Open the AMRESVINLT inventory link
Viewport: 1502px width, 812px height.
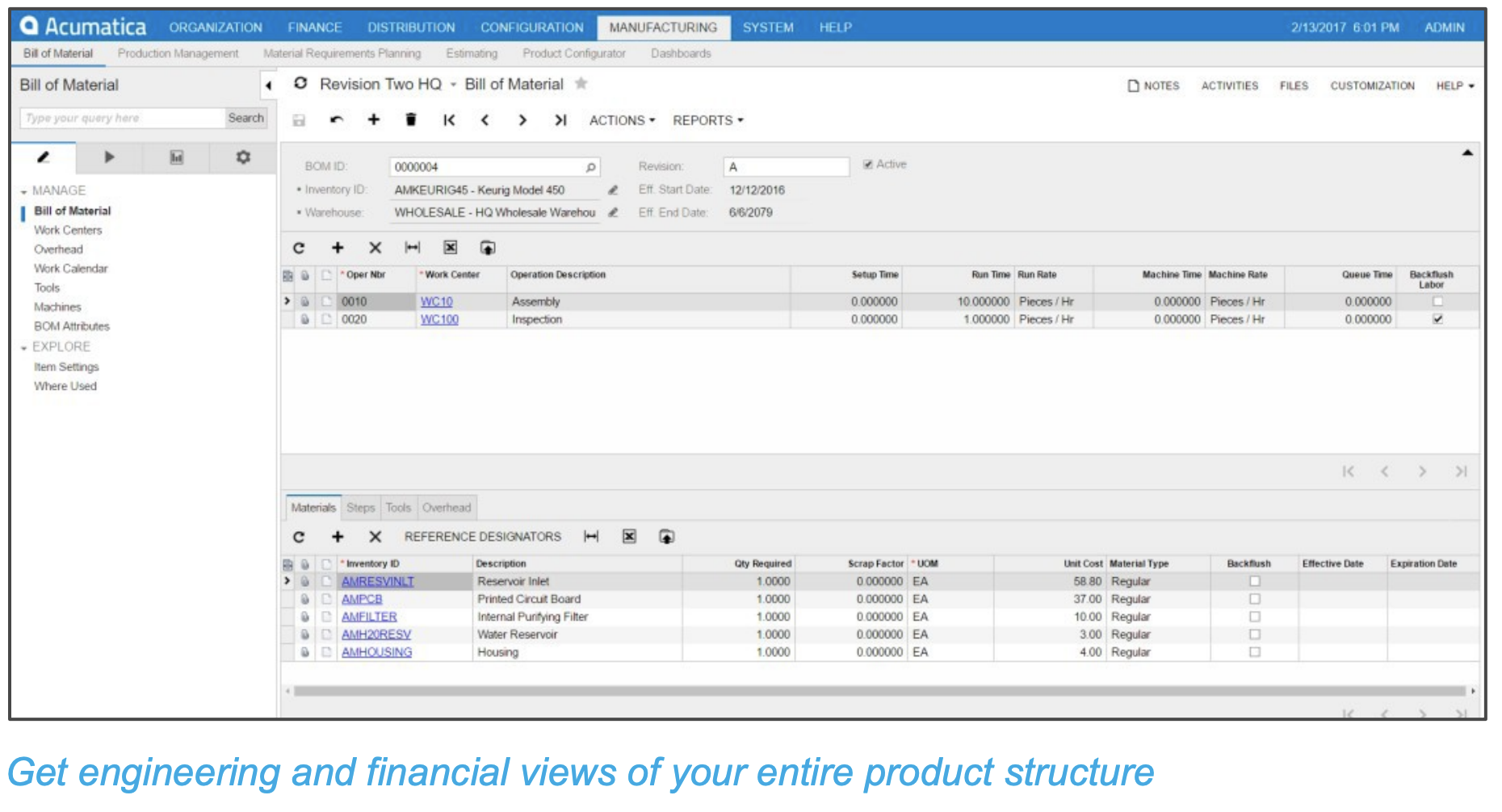(x=377, y=581)
